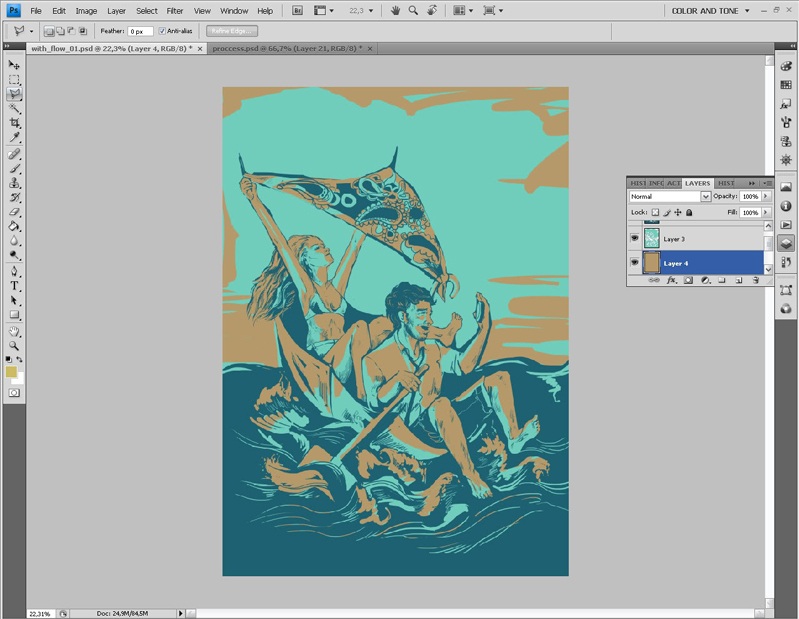This screenshot has height=619, width=799.
Task: Click the Refine Edge button
Action: pos(232,31)
